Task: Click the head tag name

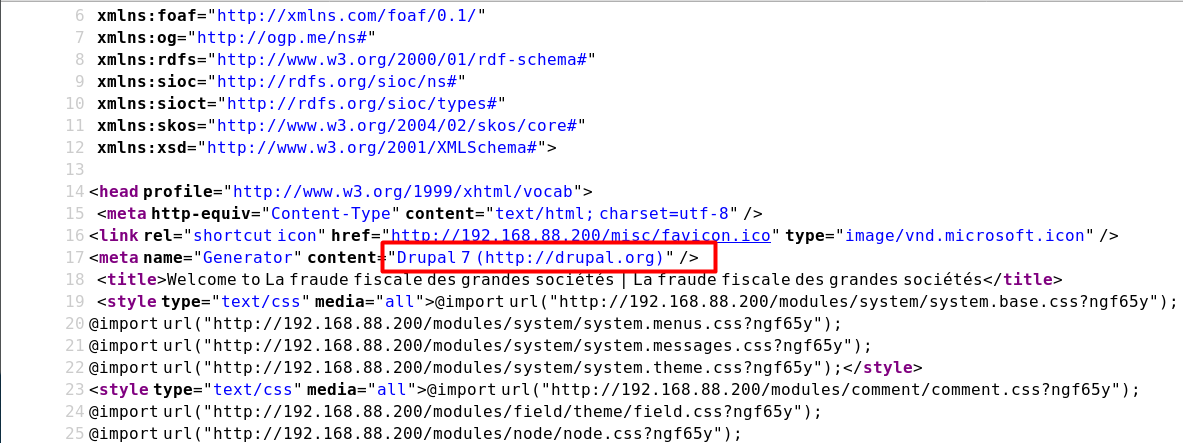Action: coord(118,191)
